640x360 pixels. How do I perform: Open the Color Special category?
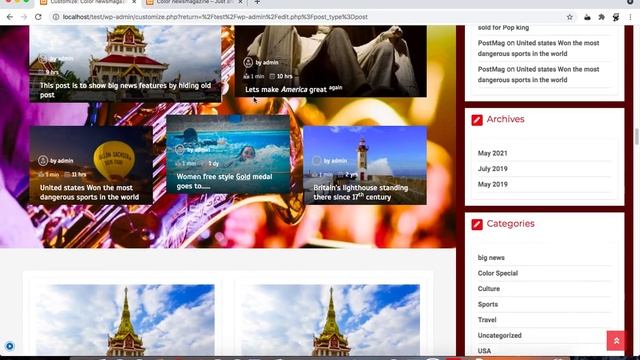tap(498, 273)
